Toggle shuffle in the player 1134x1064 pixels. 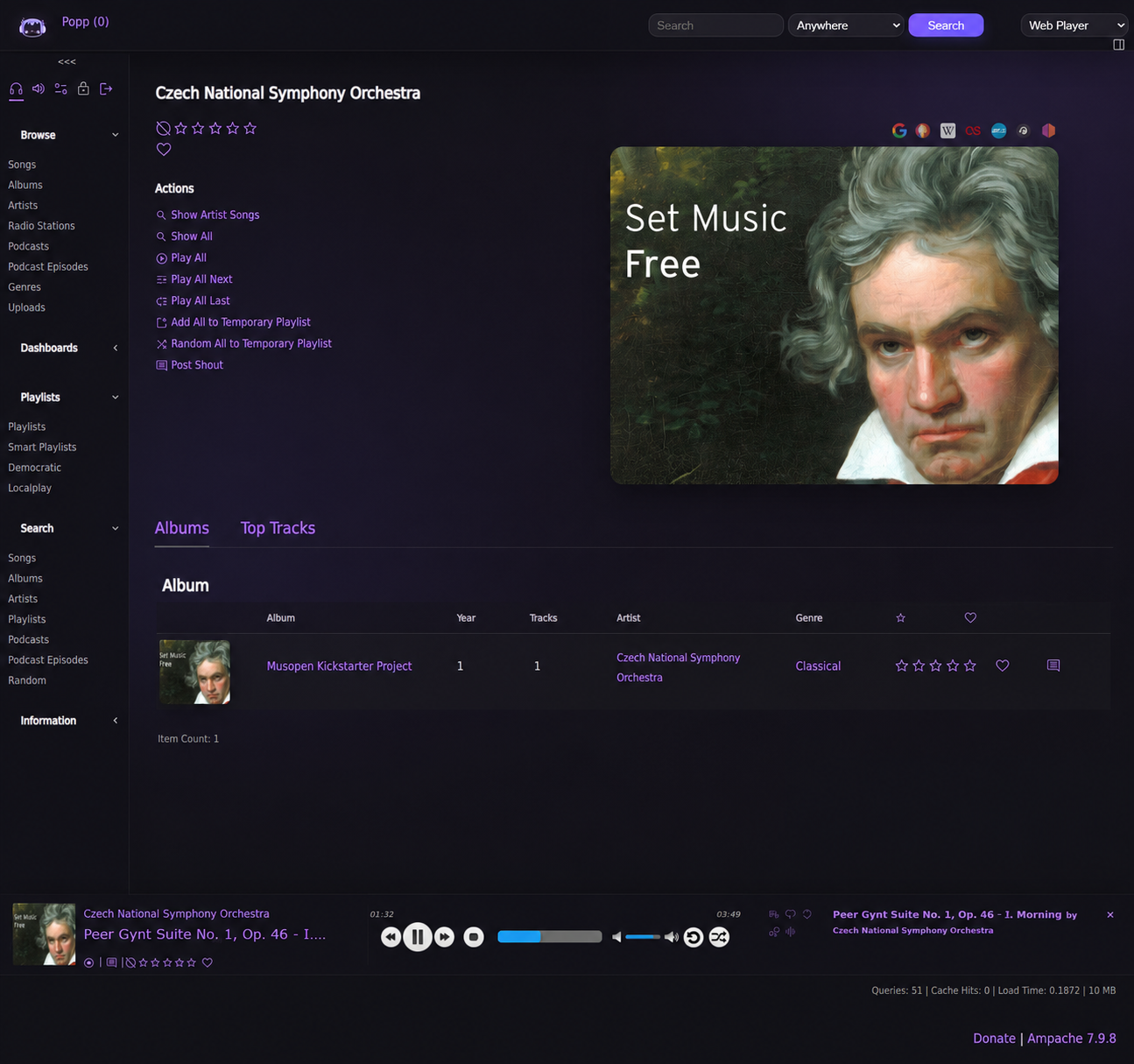tap(719, 937)
